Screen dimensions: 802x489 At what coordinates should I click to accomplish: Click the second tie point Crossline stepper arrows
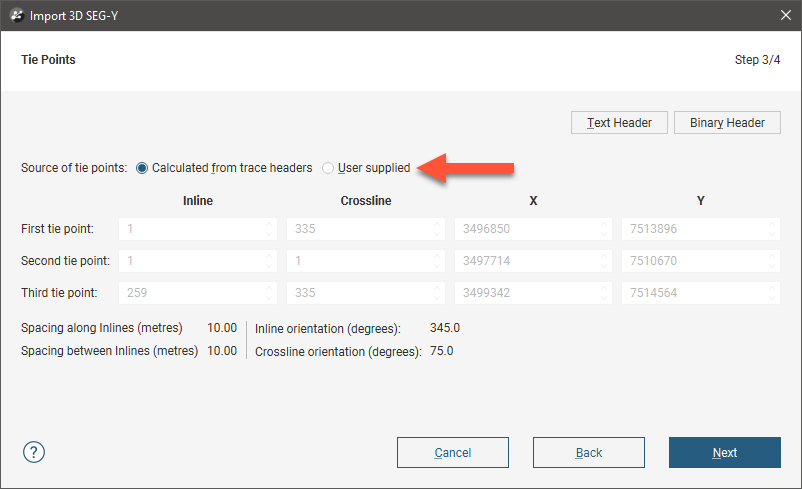pos(438,261)
